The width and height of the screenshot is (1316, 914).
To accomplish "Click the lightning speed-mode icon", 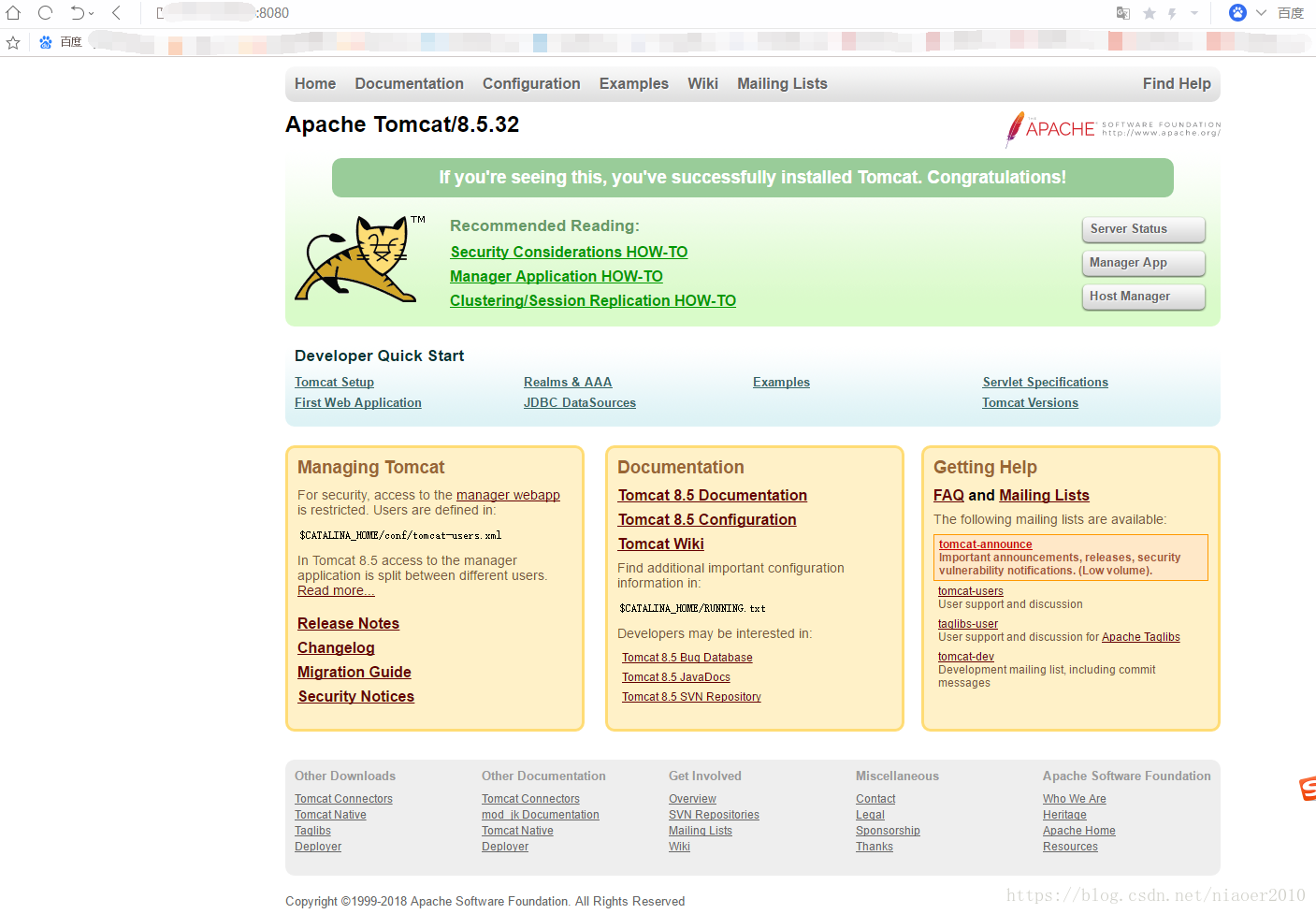I will click(x=1172, y=13).
